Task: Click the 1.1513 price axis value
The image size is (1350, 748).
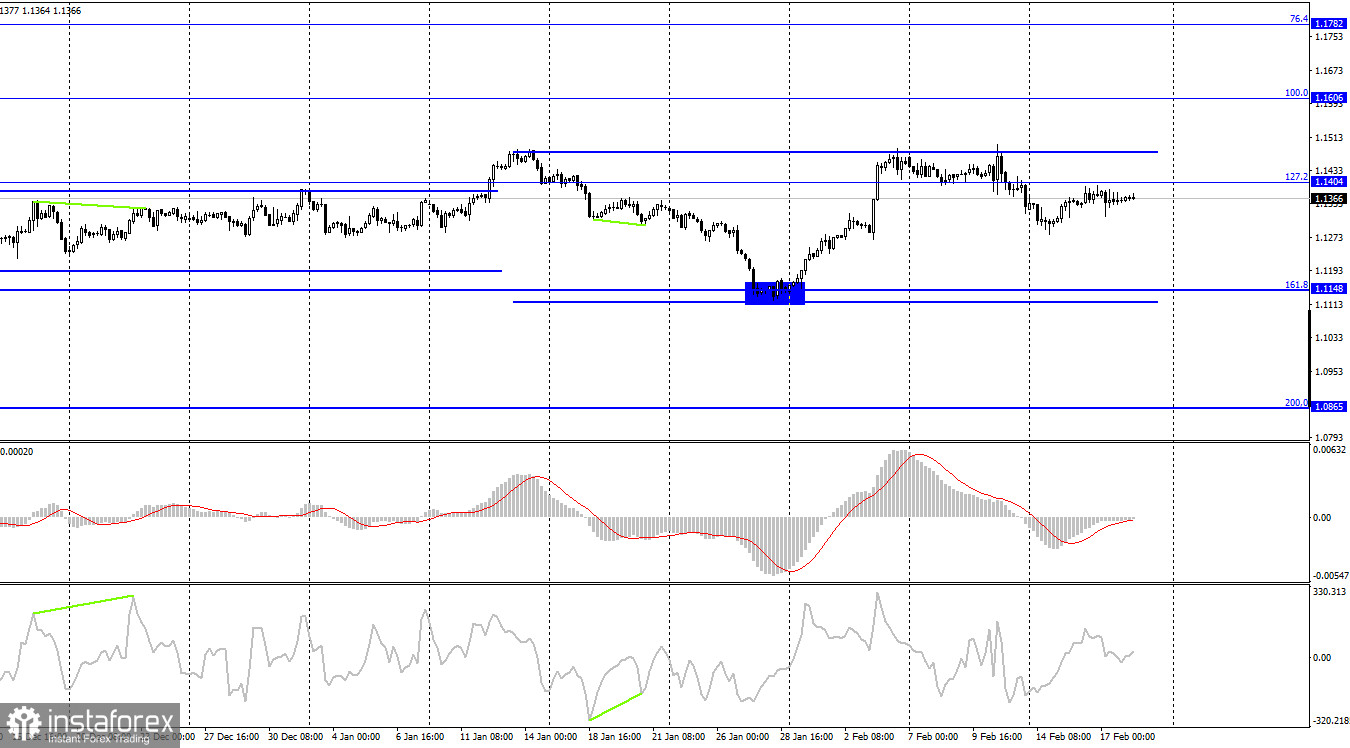Action: pos(1330,138)
